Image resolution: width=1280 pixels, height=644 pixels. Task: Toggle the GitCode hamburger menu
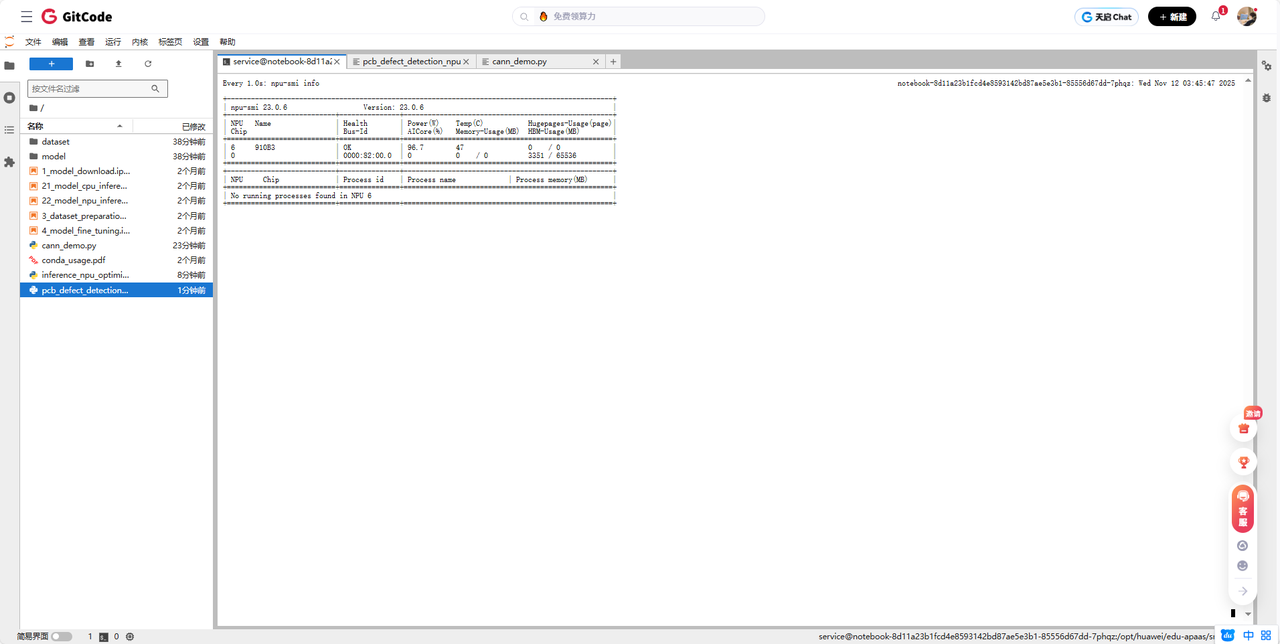(x=26, y=17)
